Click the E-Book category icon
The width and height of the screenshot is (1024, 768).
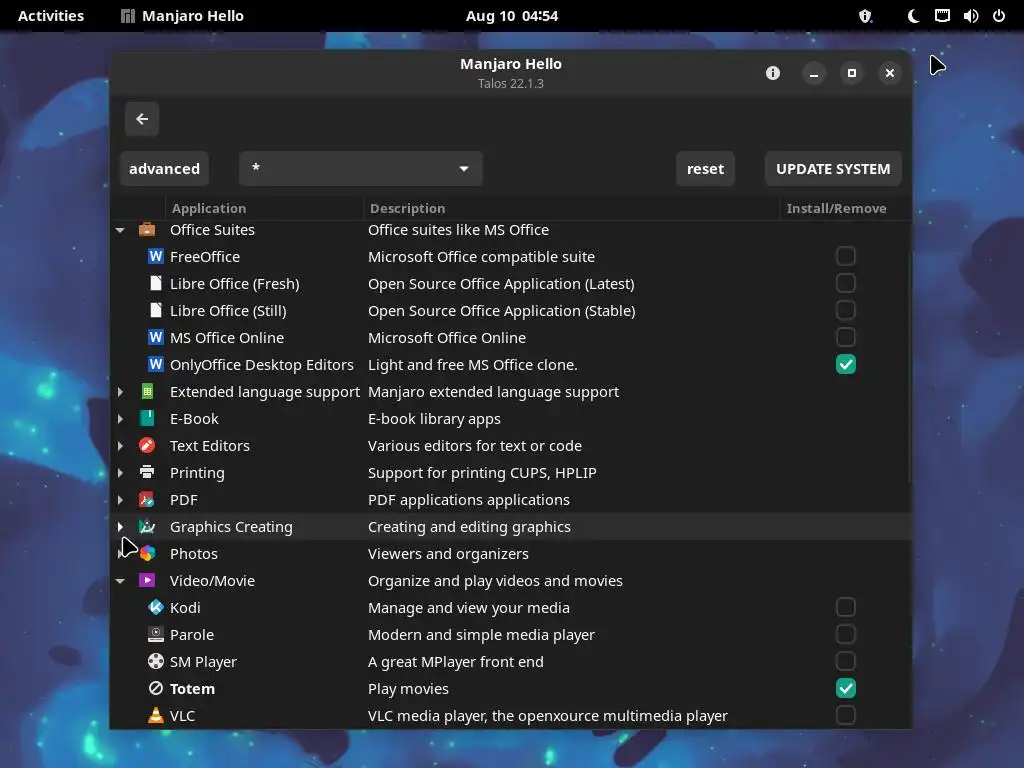coord(147,419)
